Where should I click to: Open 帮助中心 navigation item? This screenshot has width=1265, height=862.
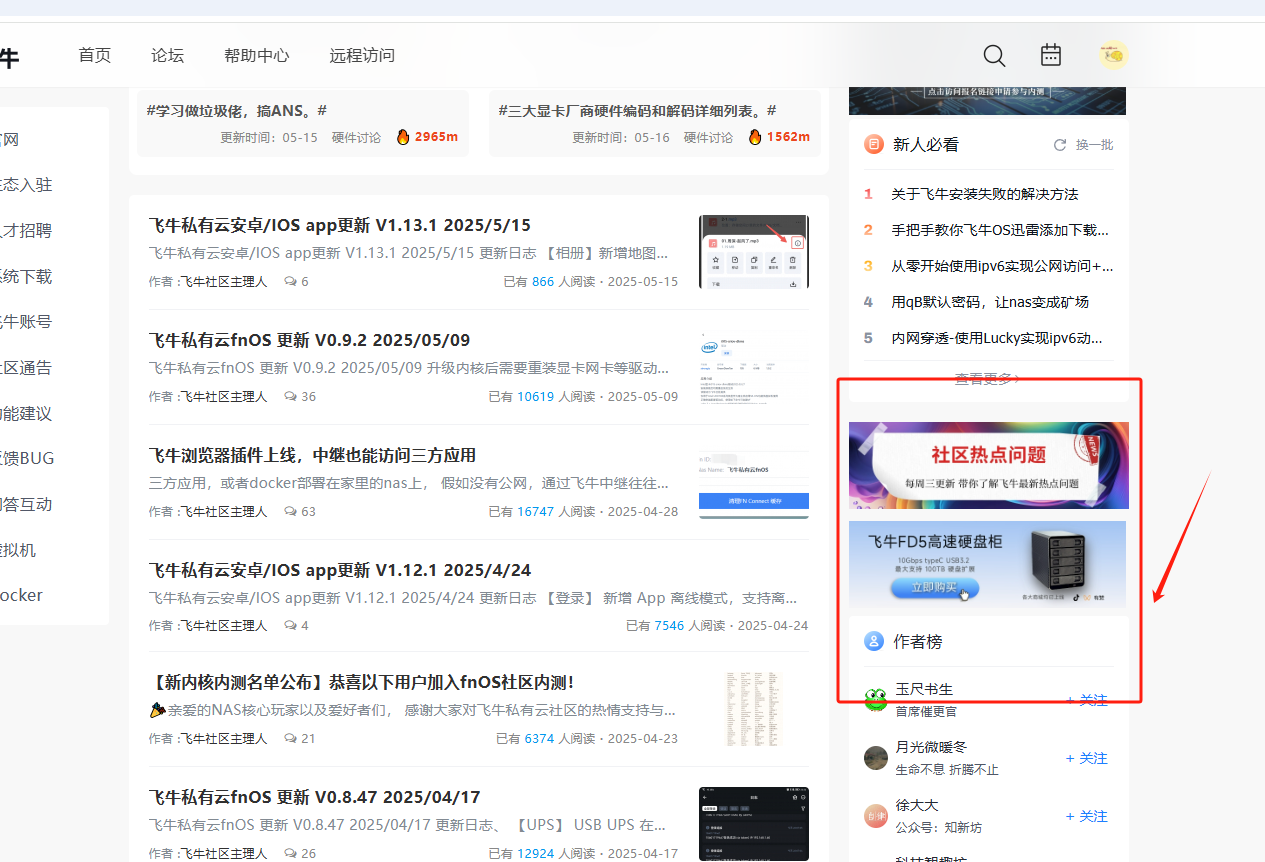(x=257, y=55)
